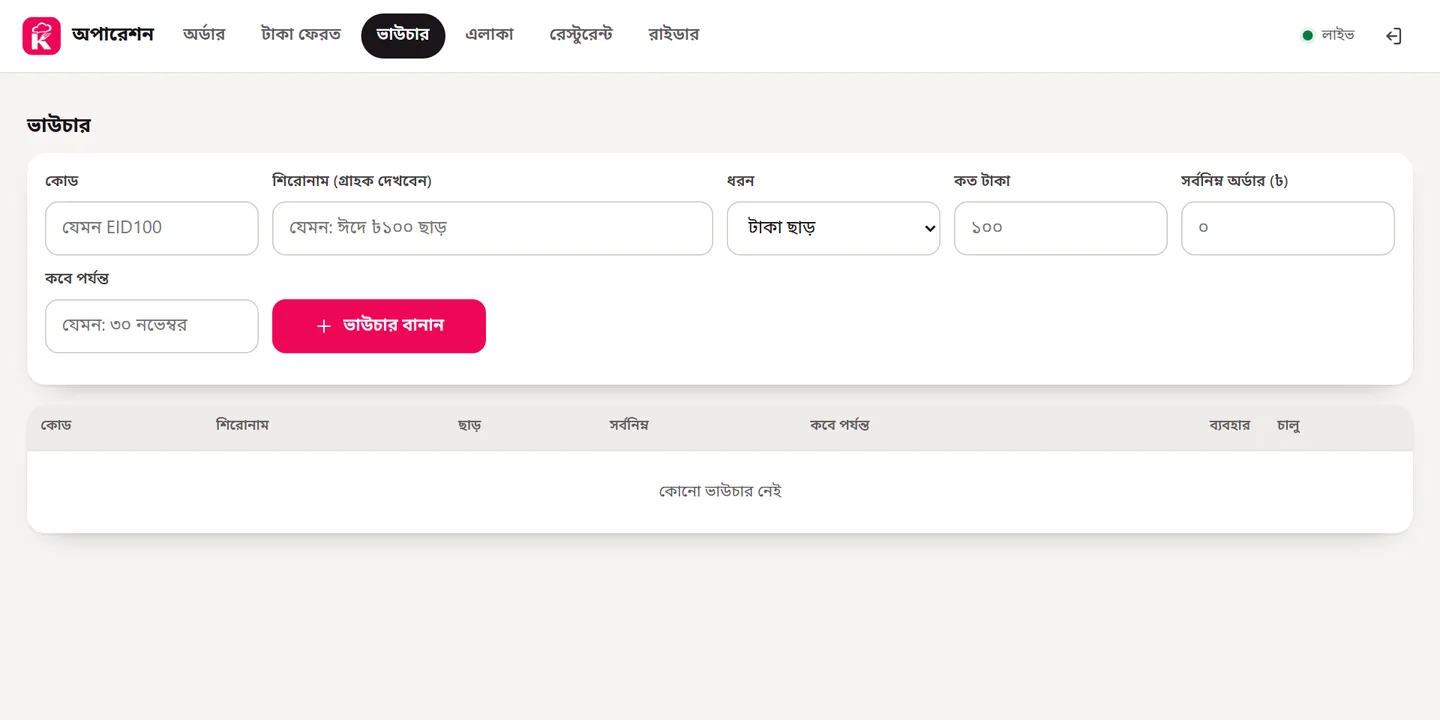Focus the কোড input field
Viewport: 1440px width, 720px height.
click(x=152, y=228)
